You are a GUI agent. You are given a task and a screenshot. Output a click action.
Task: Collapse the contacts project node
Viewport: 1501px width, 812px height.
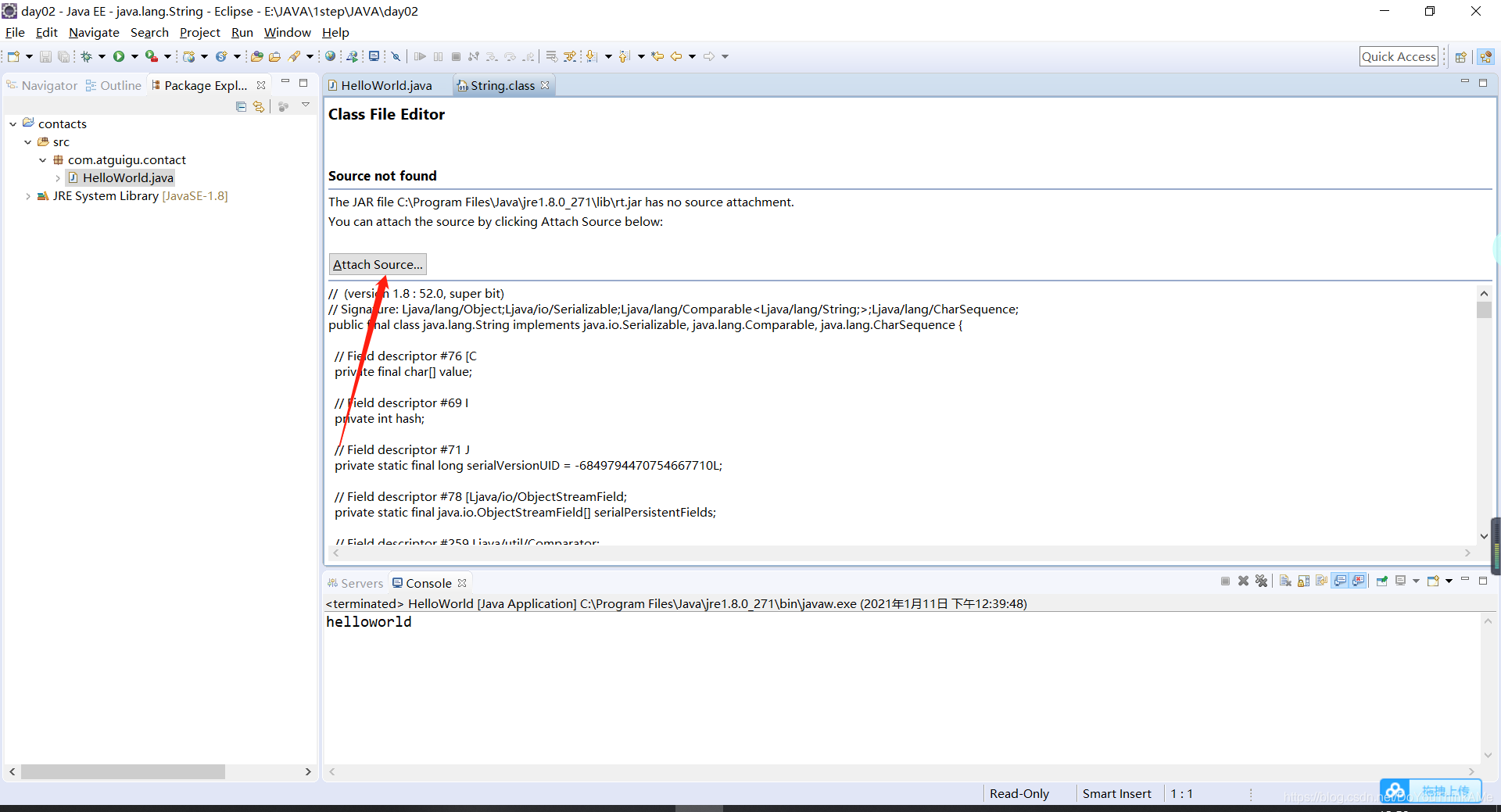[13, 124]
